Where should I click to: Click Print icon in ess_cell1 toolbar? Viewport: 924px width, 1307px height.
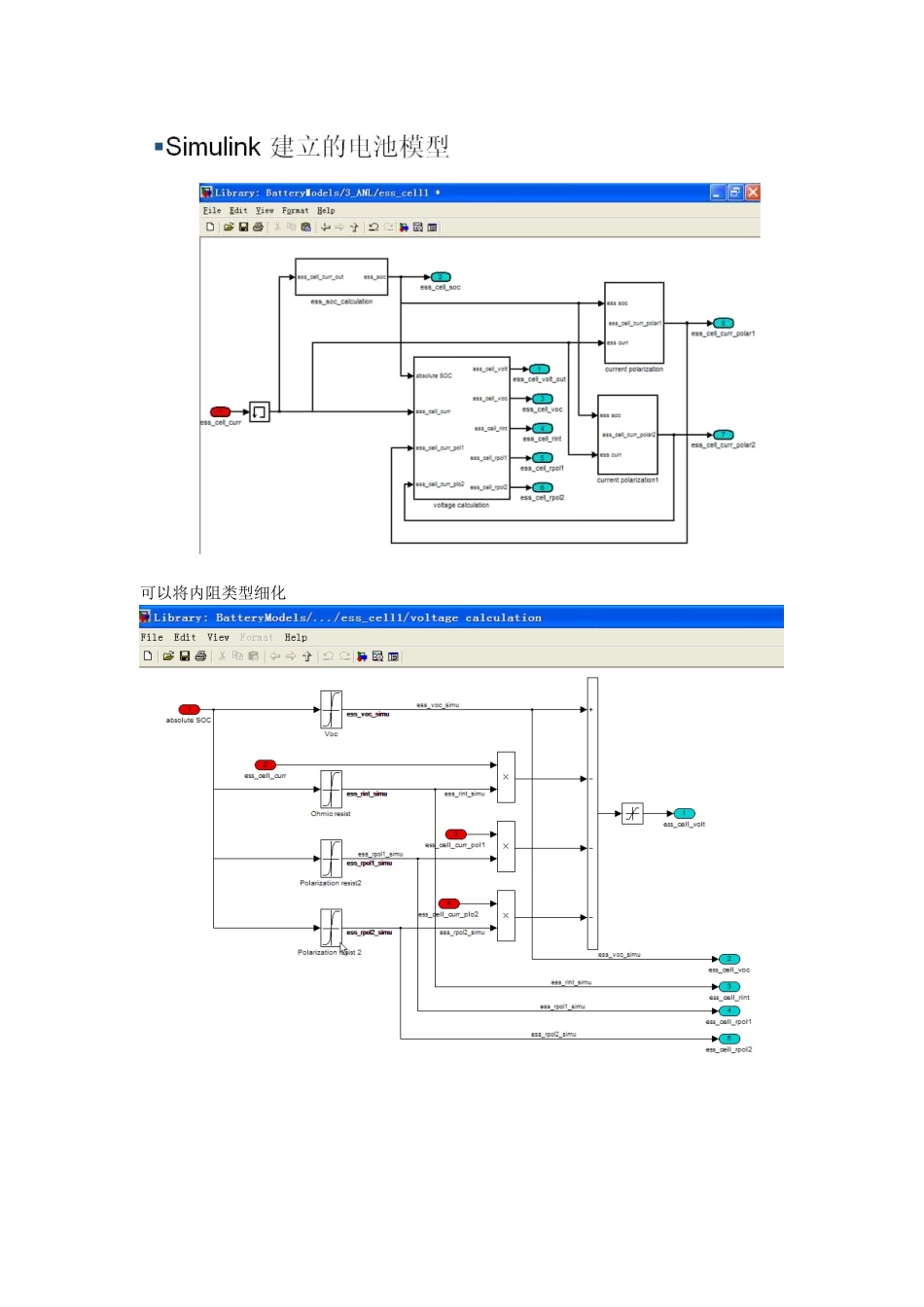tap(258, 227)
